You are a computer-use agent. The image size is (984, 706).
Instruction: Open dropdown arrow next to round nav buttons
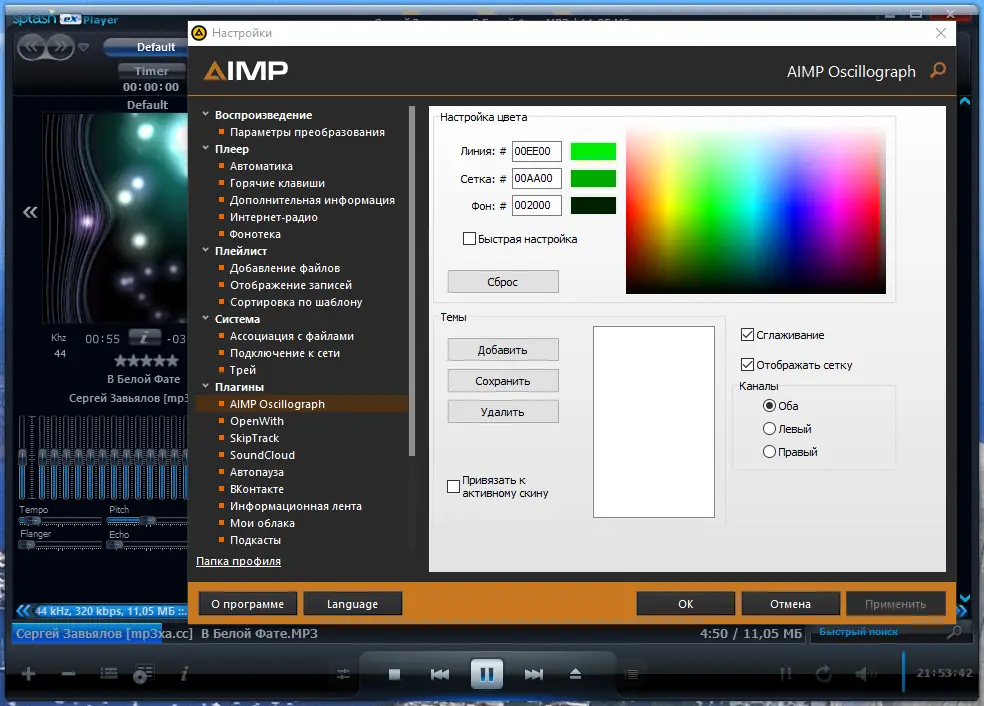tap(83, 47)
